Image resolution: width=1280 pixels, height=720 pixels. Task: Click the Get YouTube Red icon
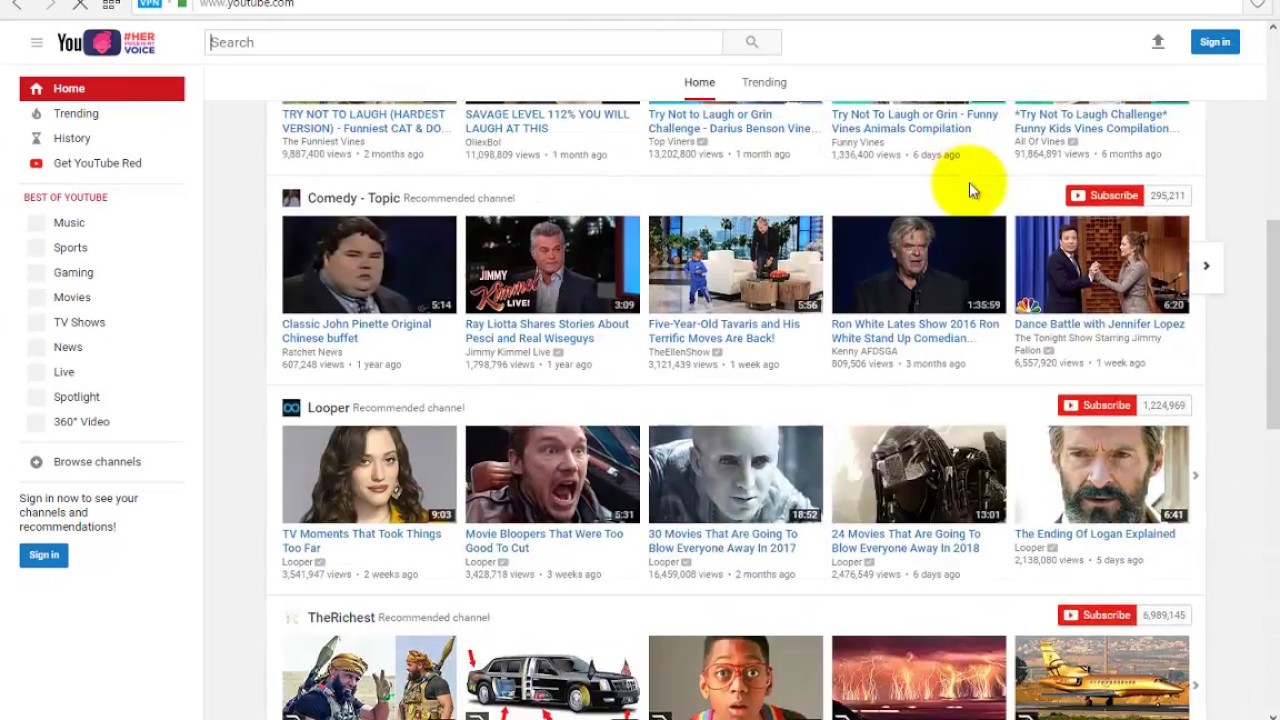pyautogui.click(x=36, y=163)
